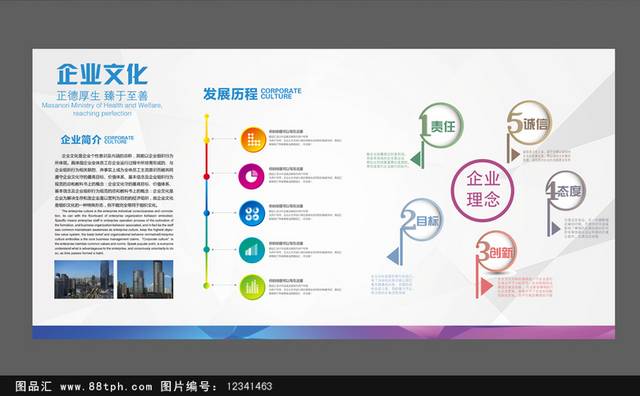The width and height of the screenshot is (640, 396).
Task: Select the 1 责任 circle badge
Action: pyautogui.click(x=442, y=125)
